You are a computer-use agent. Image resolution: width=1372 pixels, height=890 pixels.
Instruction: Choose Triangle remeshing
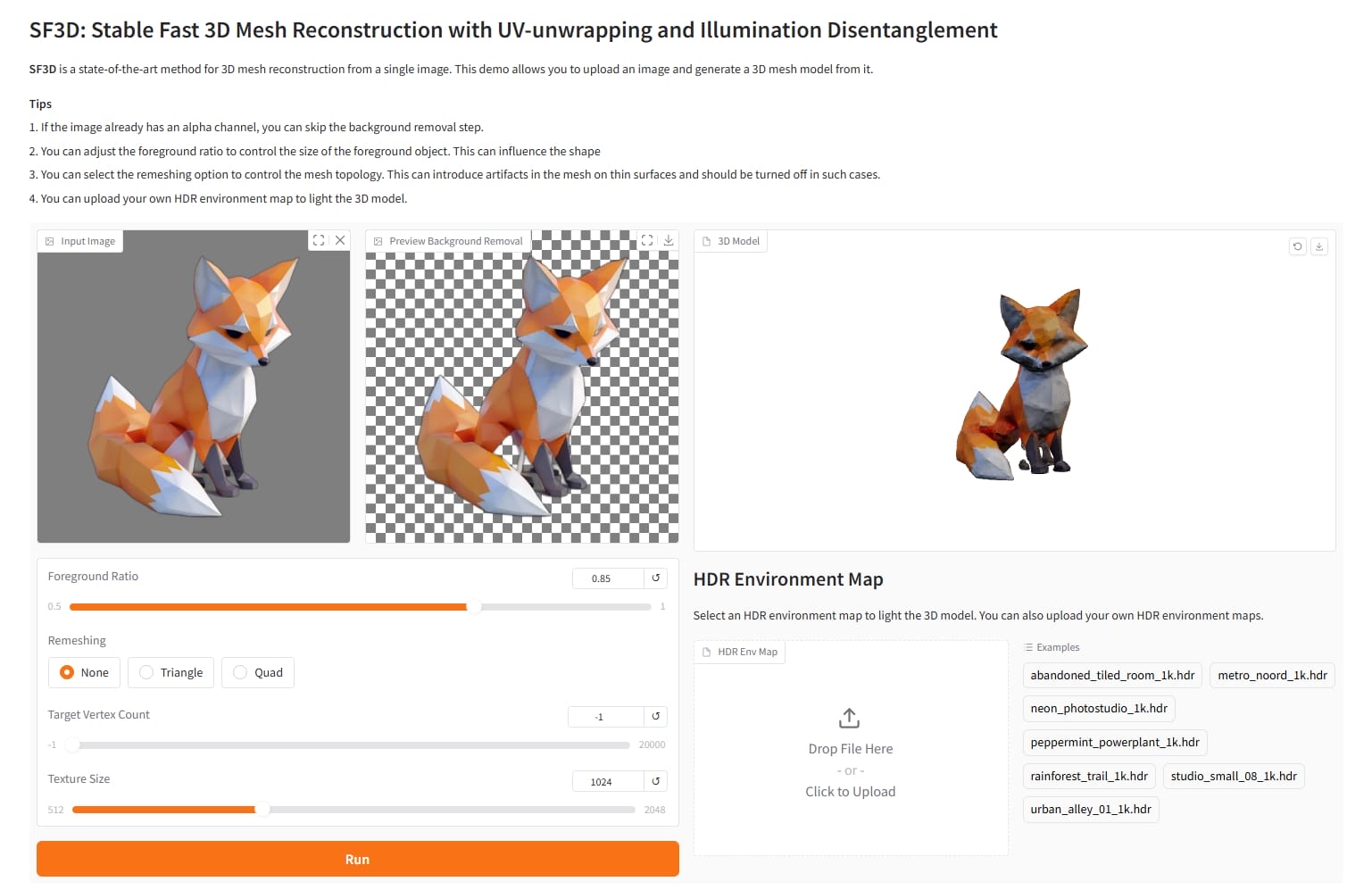pos(147,672)
